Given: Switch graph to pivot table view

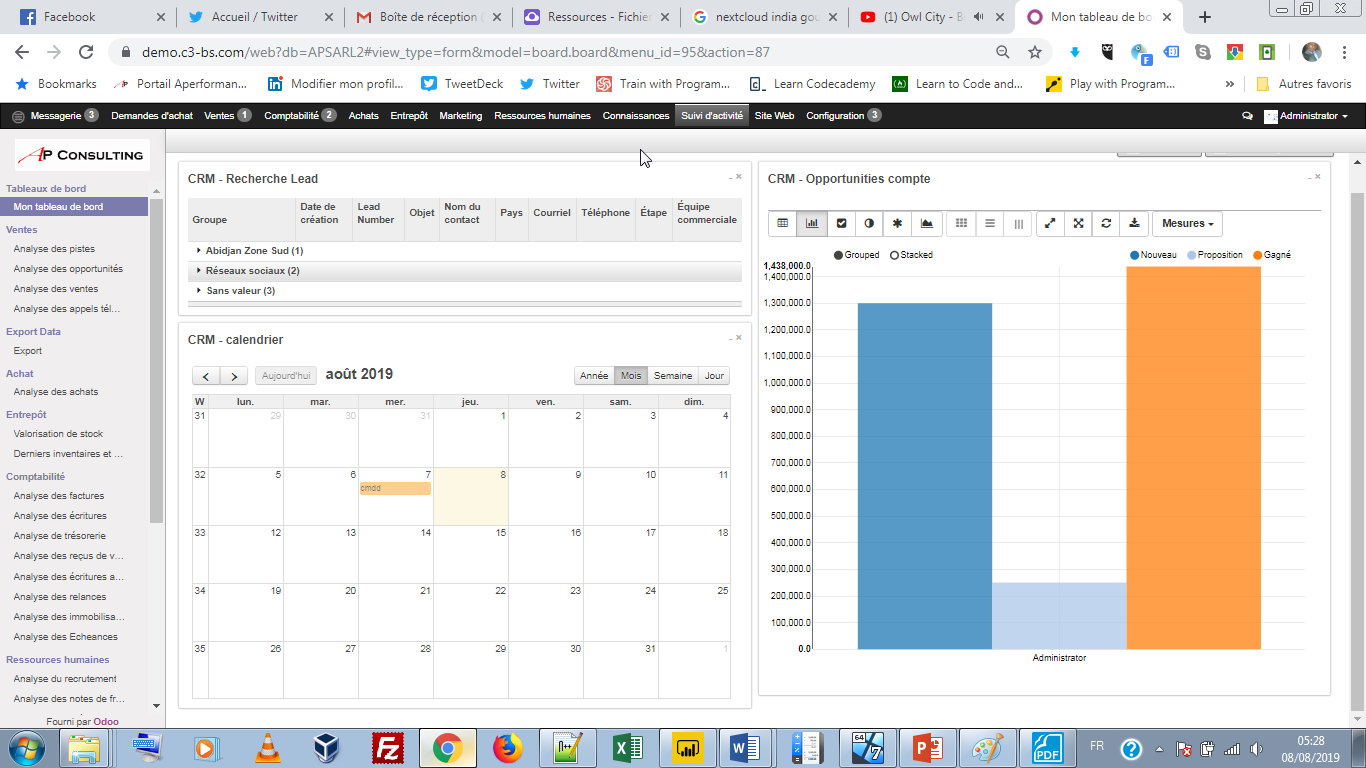Looking at the screenshot, I should [x=783, y=224].
